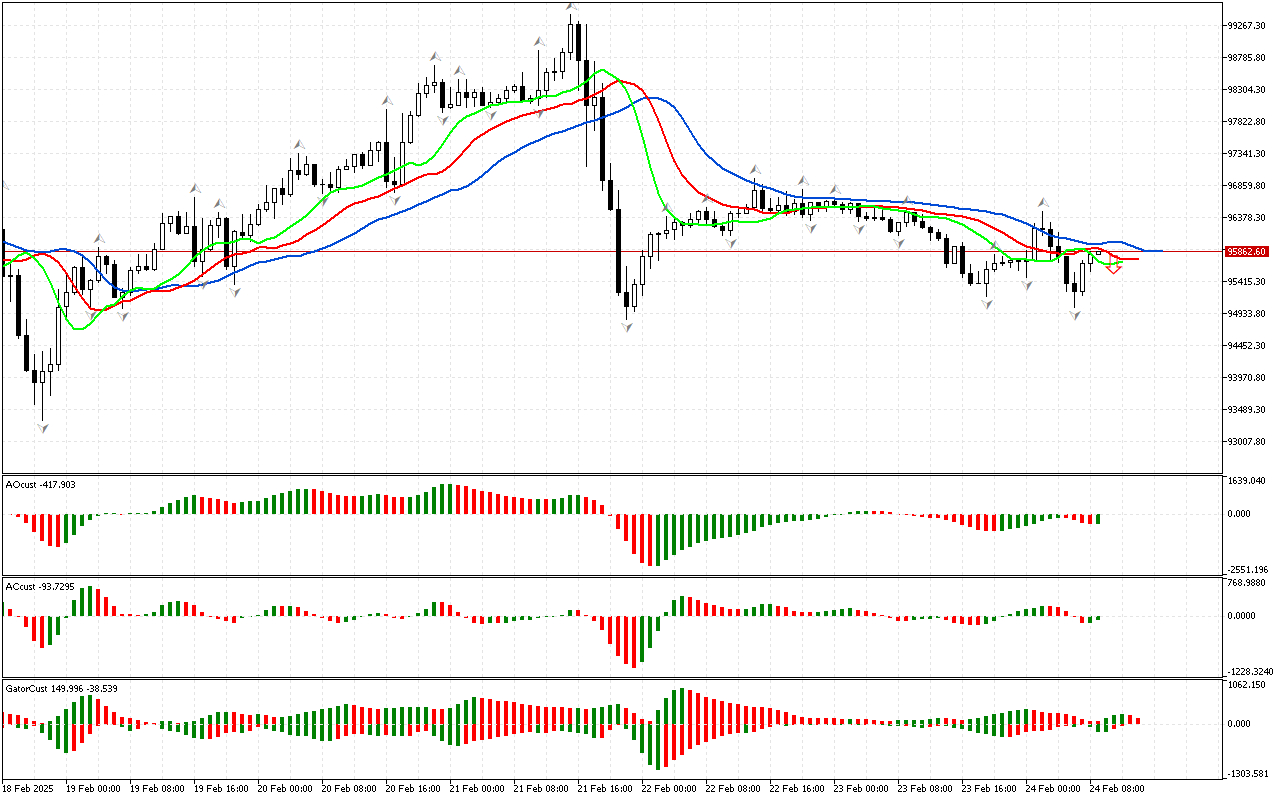This screenshot has height=800, width=1280.
Task: Select the 96378.30 price level label
Action: coord(1248,218)
